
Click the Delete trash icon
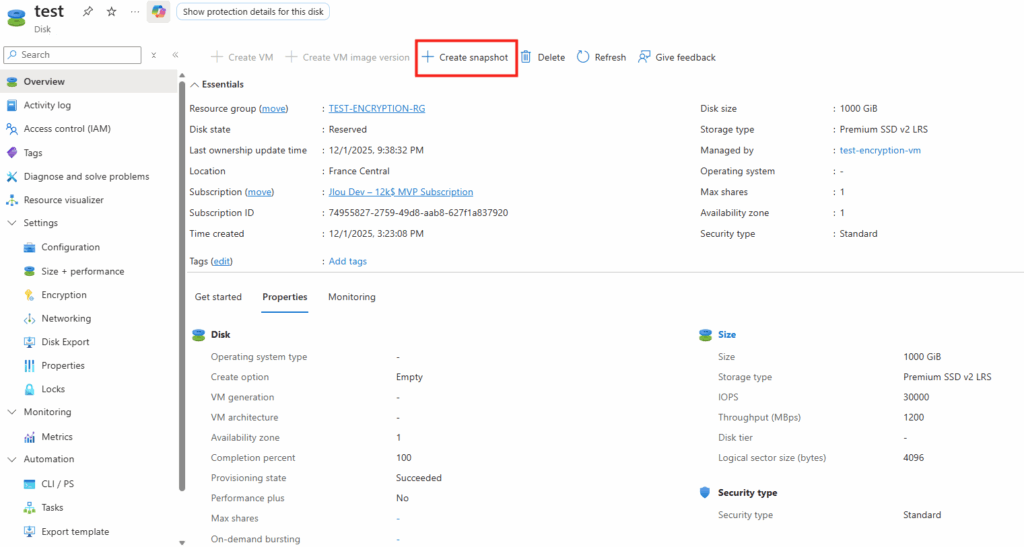tap(526, 57)
